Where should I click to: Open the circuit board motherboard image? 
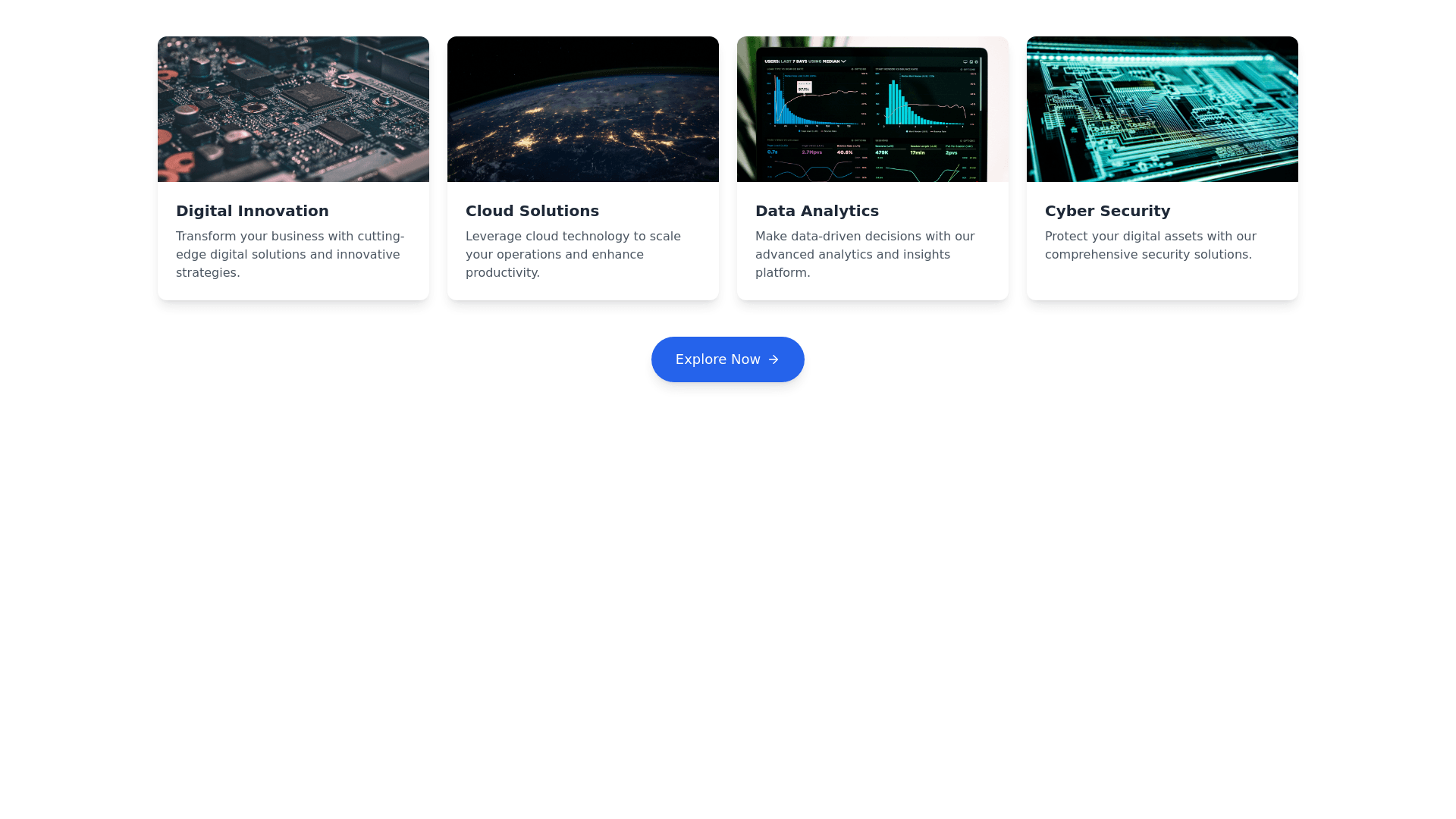point(293,109)
